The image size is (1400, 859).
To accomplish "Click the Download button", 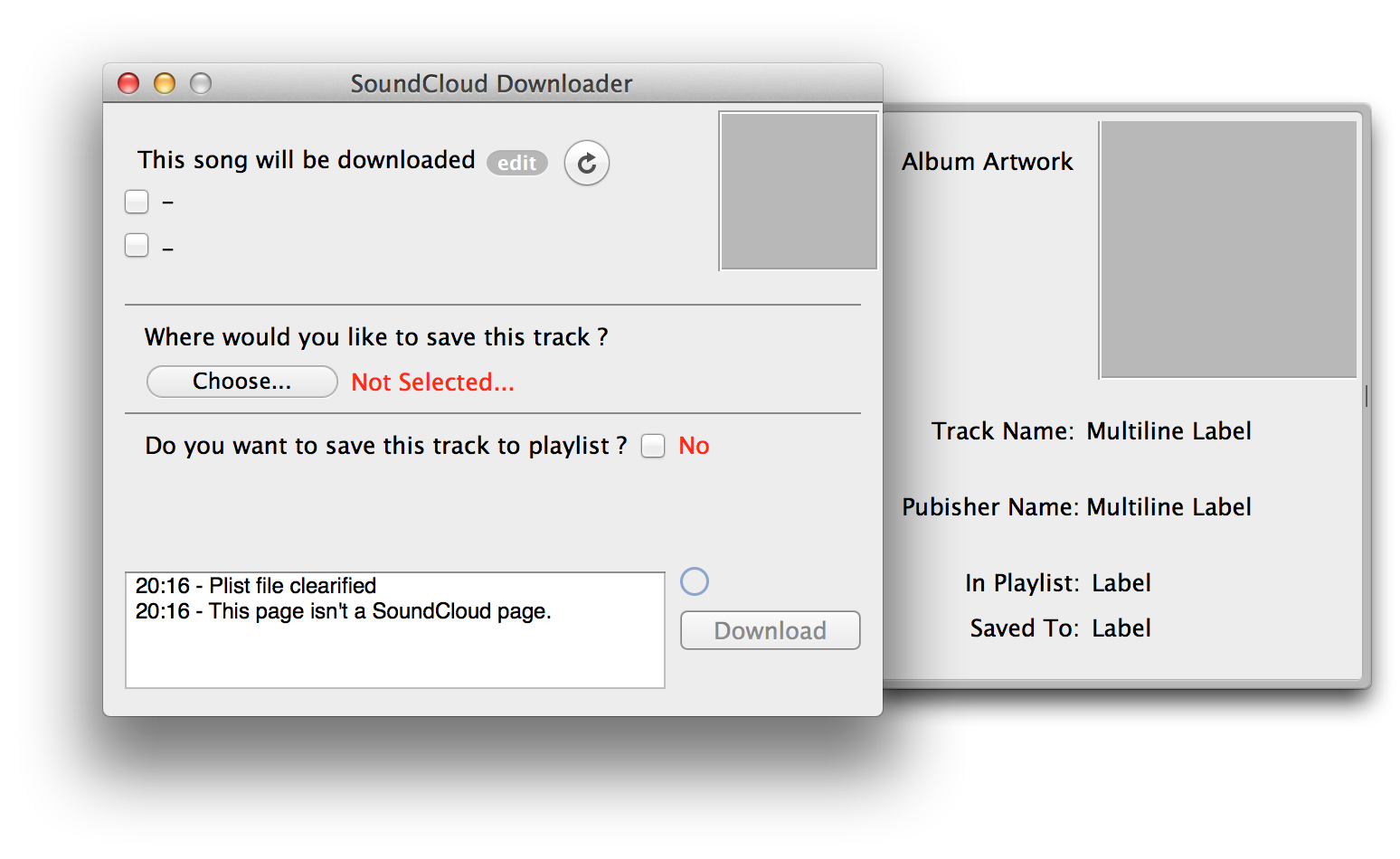I will [x=770, y=630].
